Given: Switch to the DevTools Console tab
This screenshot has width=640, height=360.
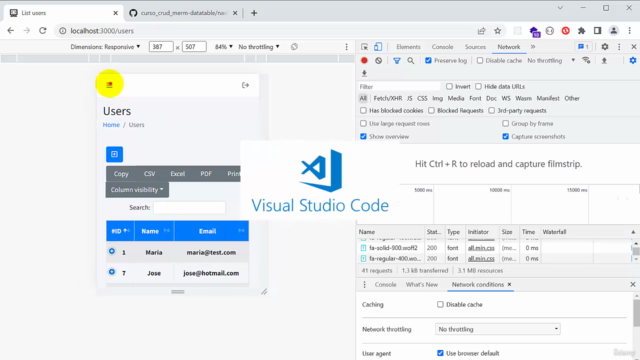Looking at the screenshot, I should 442,47.
